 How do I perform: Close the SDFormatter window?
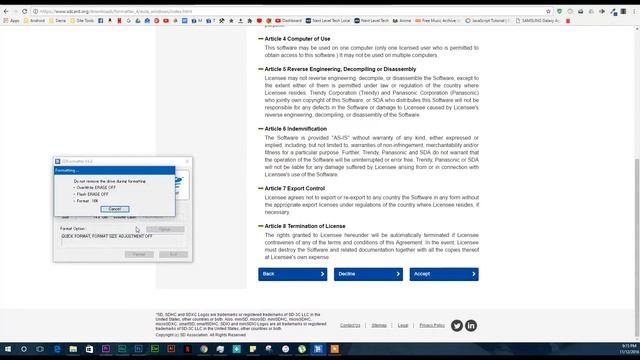pos(187,161)
